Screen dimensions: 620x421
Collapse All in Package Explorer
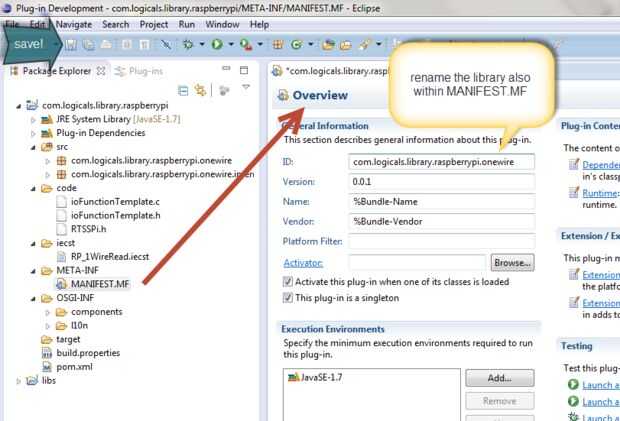tap(183, 91)
